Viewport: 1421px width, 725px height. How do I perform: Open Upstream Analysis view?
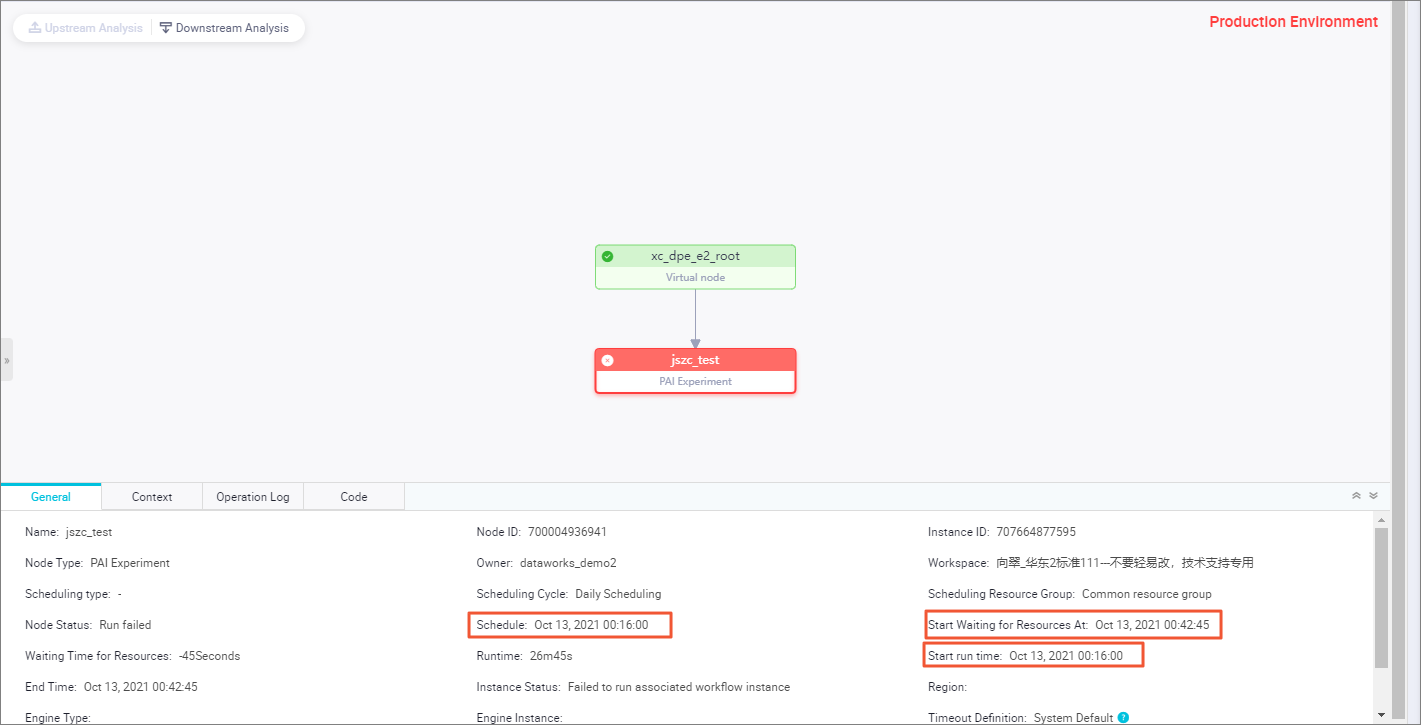(x=86, y=28)
